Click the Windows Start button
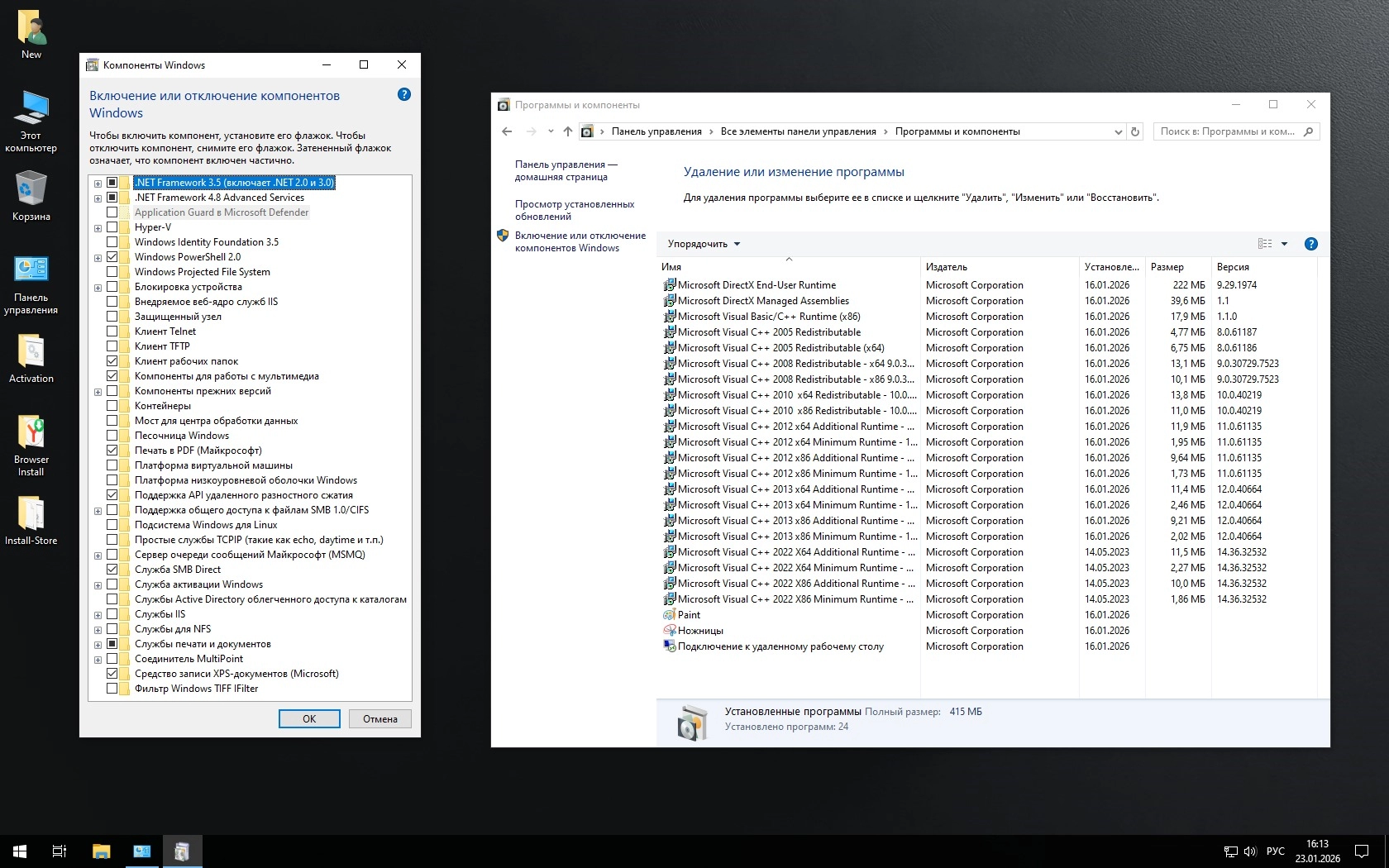The height and width of the screenshot is (868, 1389). (x=20, y=851)
